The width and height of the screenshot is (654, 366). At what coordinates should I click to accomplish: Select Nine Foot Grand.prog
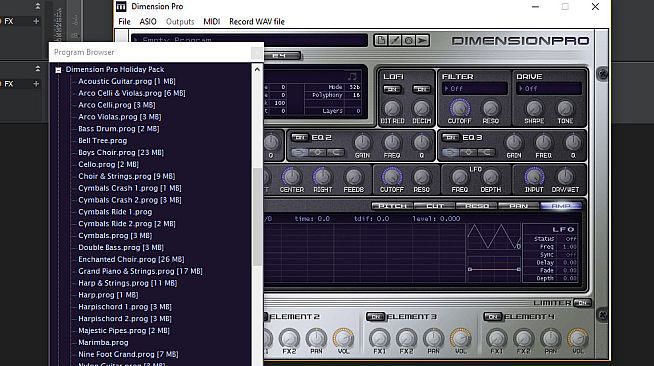128,354
